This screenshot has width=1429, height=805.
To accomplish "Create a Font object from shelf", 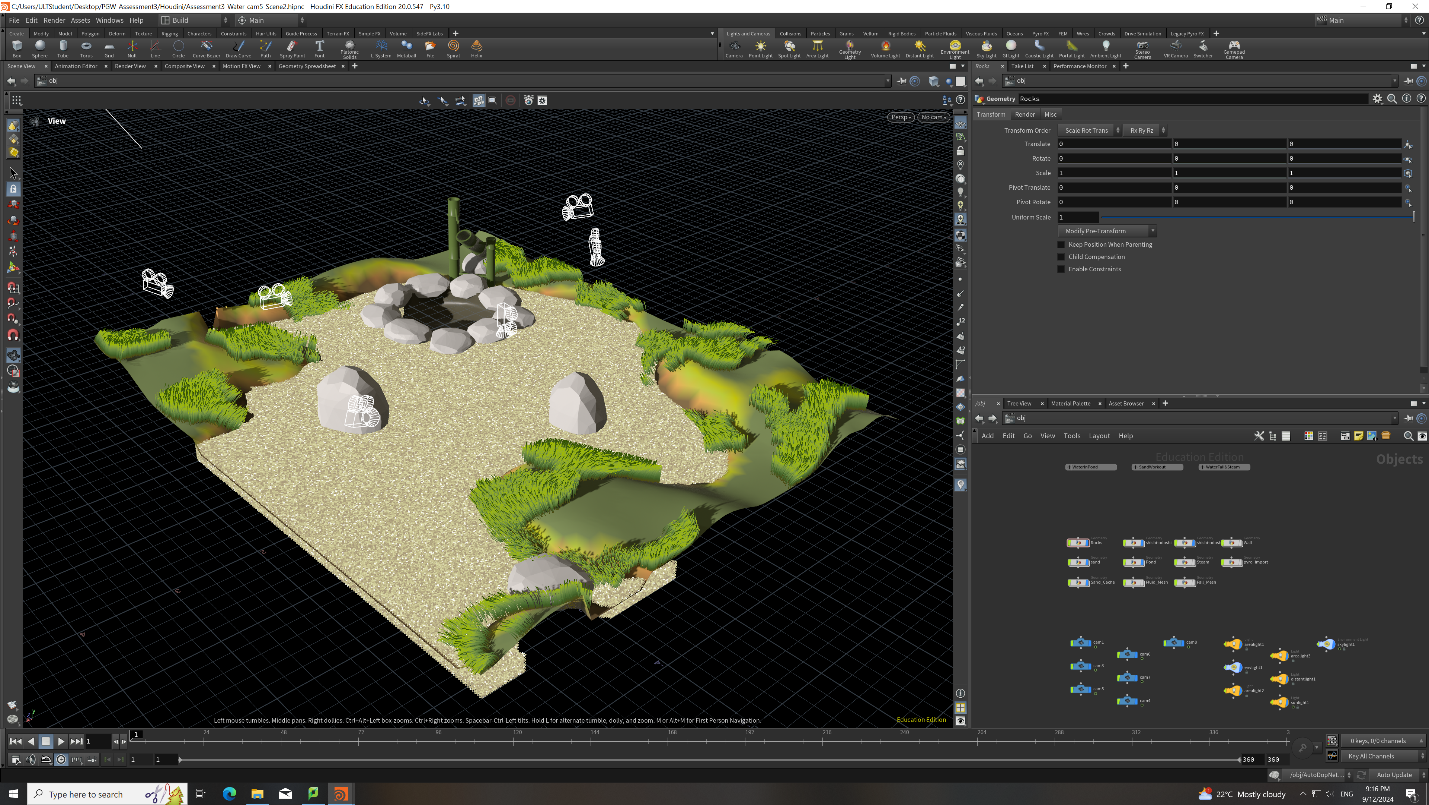I will [319, 47].
